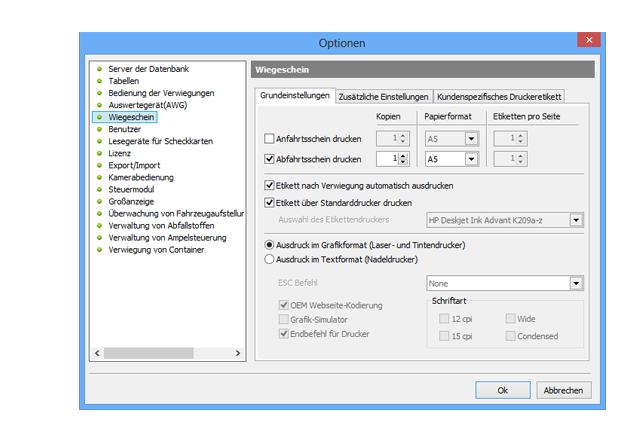Screen dimensions: 642x441
Task: Open Kundenspezifisches Druckeretikett tab
Action: [x=499, y=97]
